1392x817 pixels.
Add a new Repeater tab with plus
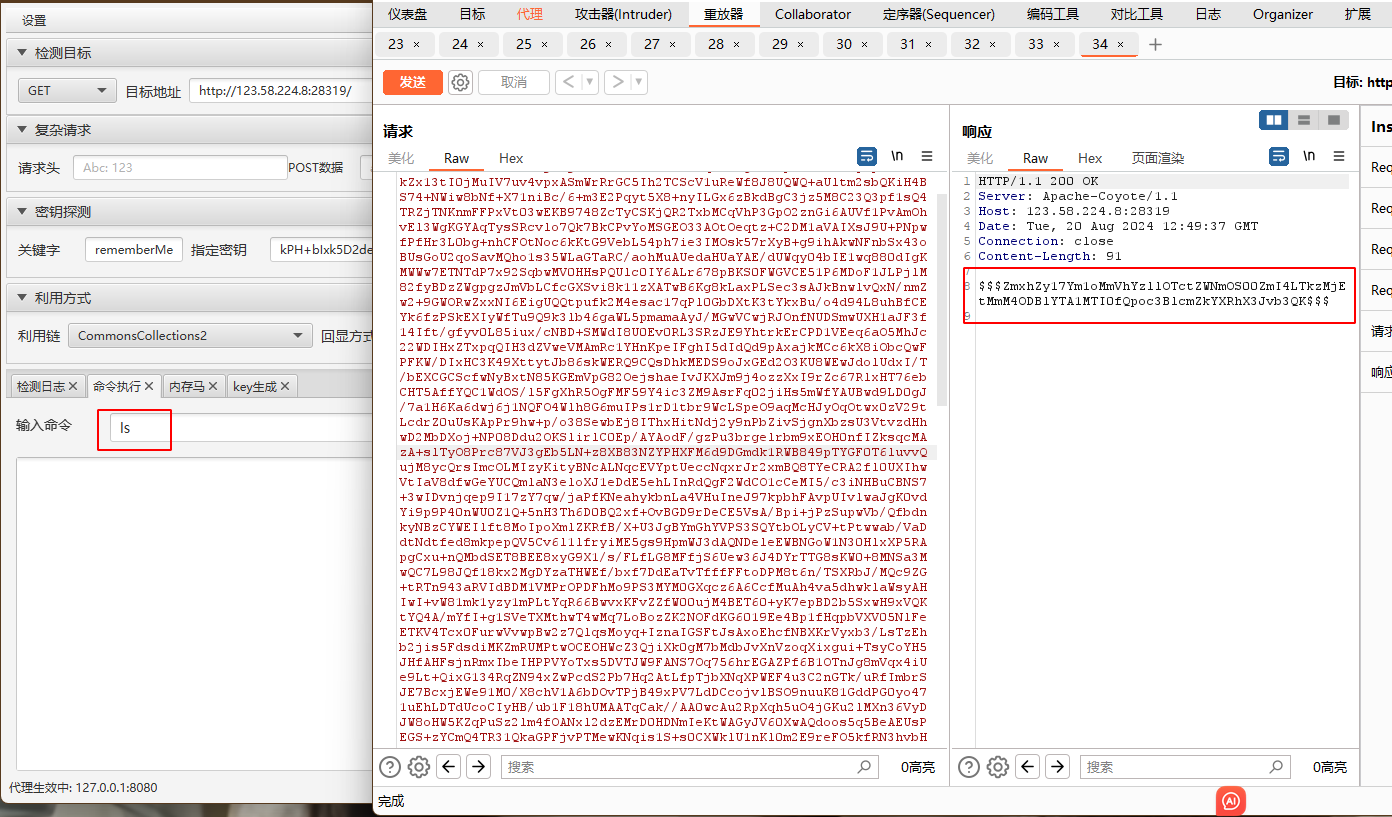pyautogui.click(x=1156, y=44)
